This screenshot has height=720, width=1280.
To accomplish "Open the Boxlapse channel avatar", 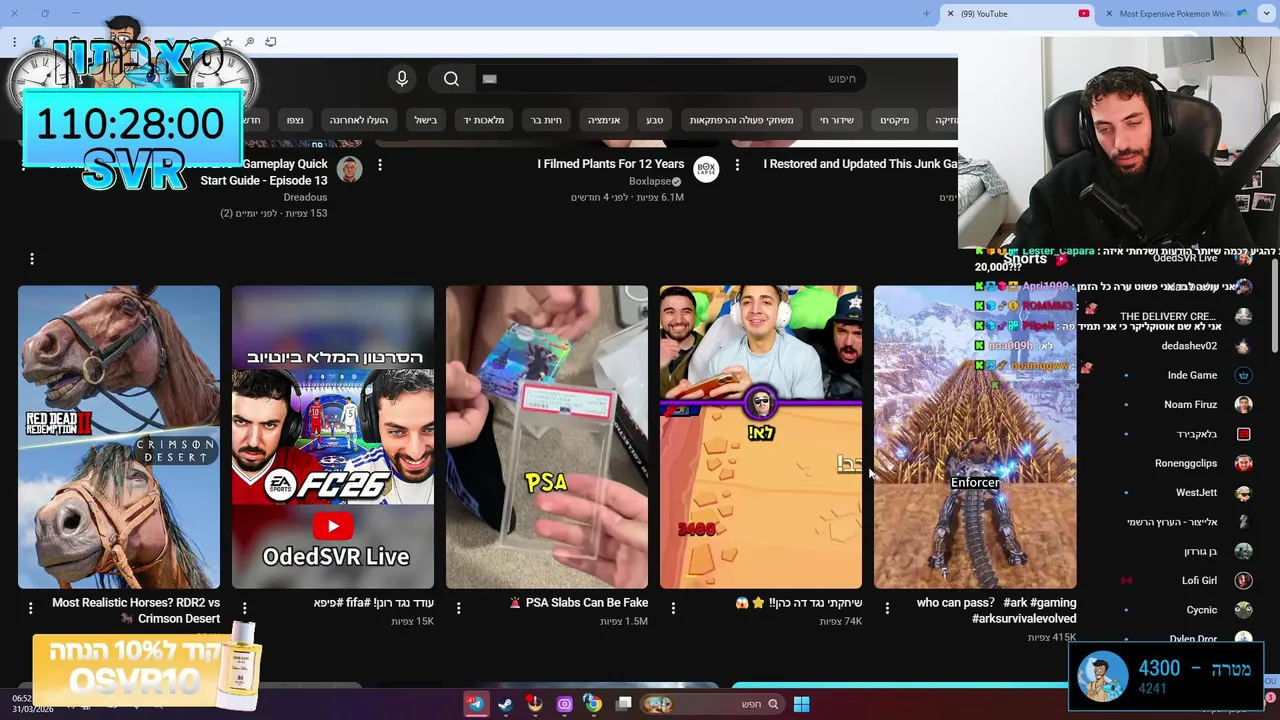I will pos(707,168).
